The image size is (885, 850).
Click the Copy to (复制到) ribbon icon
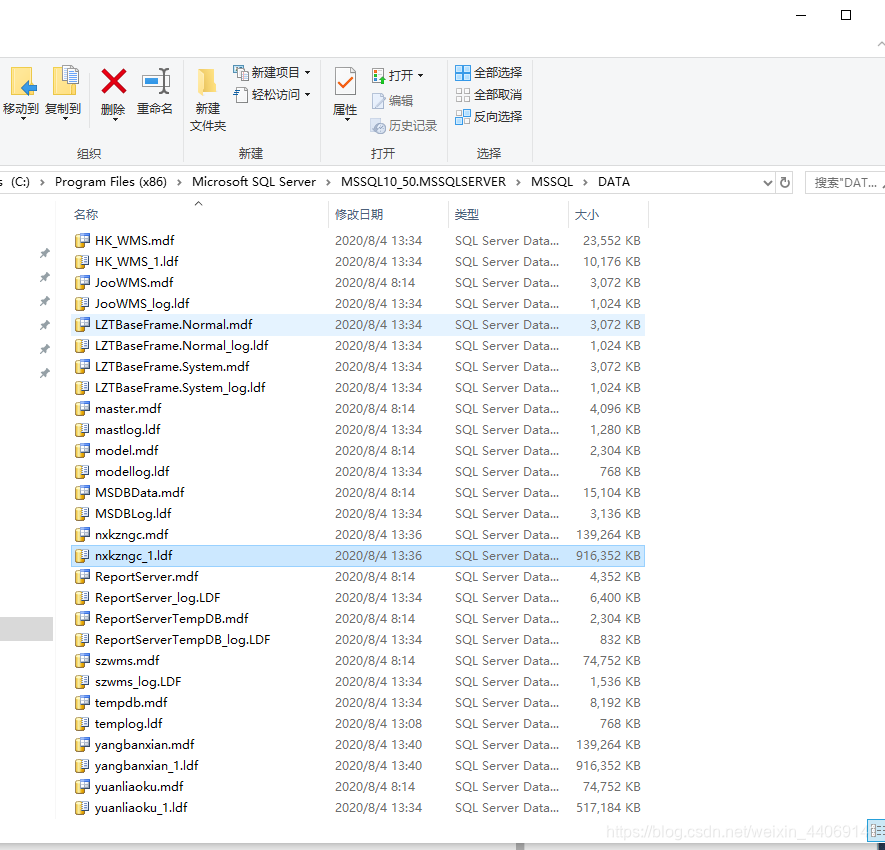pos(65,81)
